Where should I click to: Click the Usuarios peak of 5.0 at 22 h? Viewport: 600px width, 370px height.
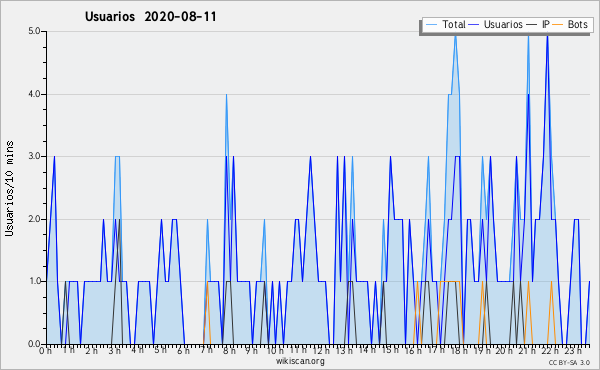547,35
